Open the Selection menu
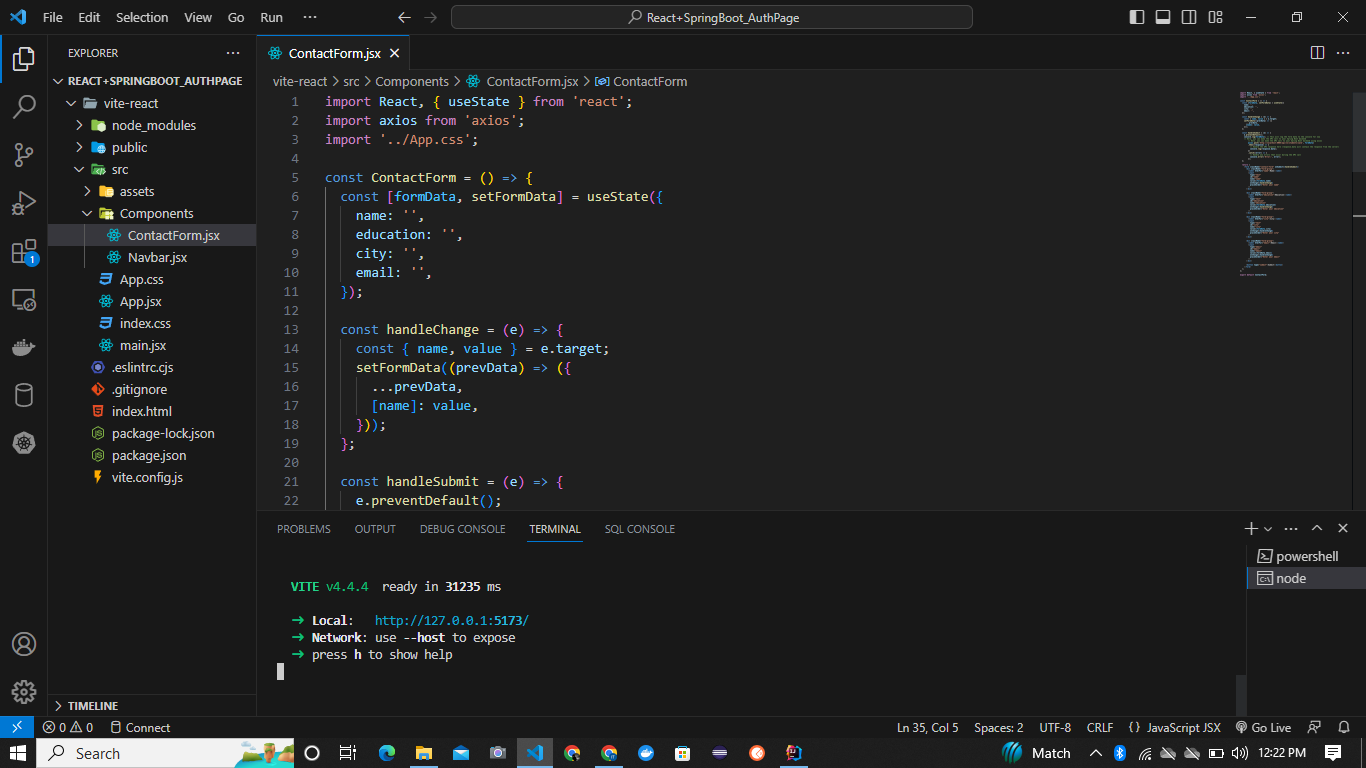This screenshot has width=1366, height=768. coord(142,17)
